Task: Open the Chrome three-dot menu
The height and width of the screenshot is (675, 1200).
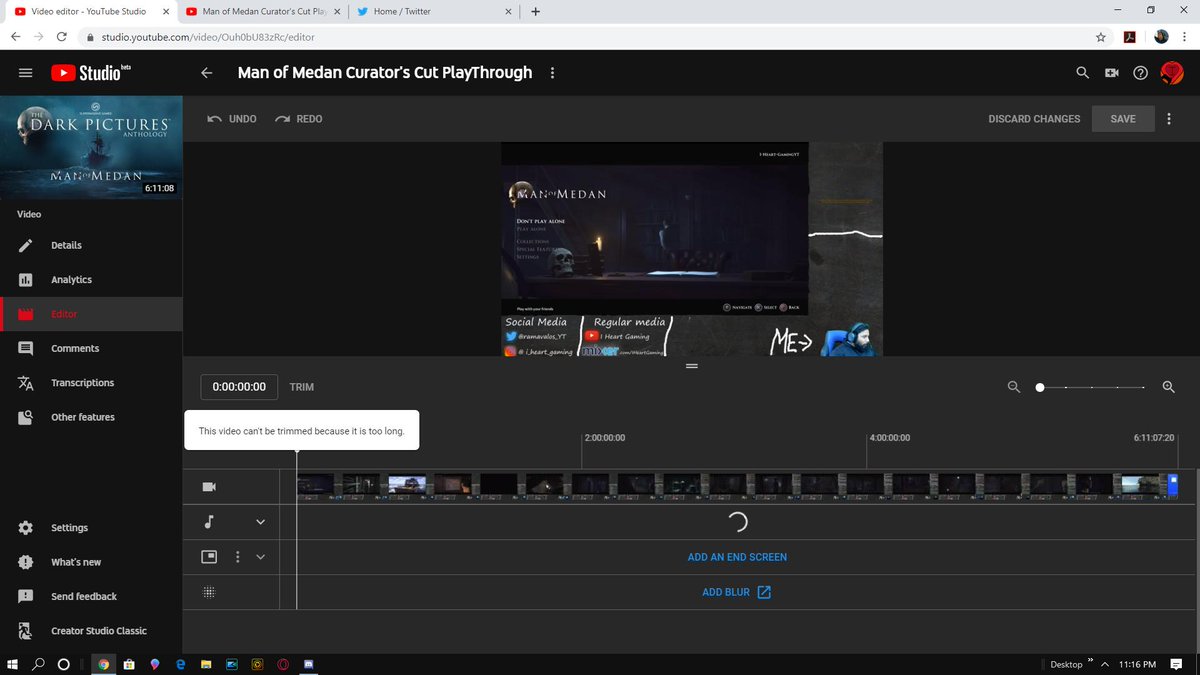Action: (x=1185, y=36)
